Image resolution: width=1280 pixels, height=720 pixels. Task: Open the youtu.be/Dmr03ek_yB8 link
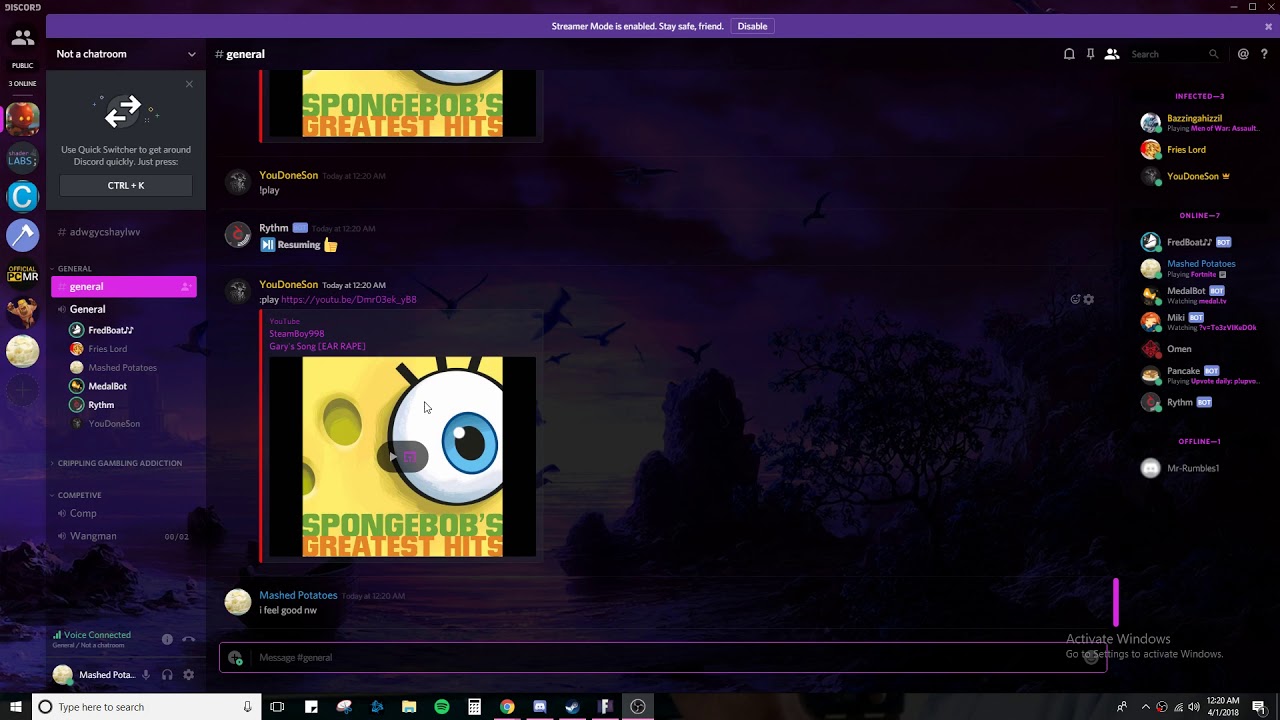pyautogui.click(x=349, y=299)
